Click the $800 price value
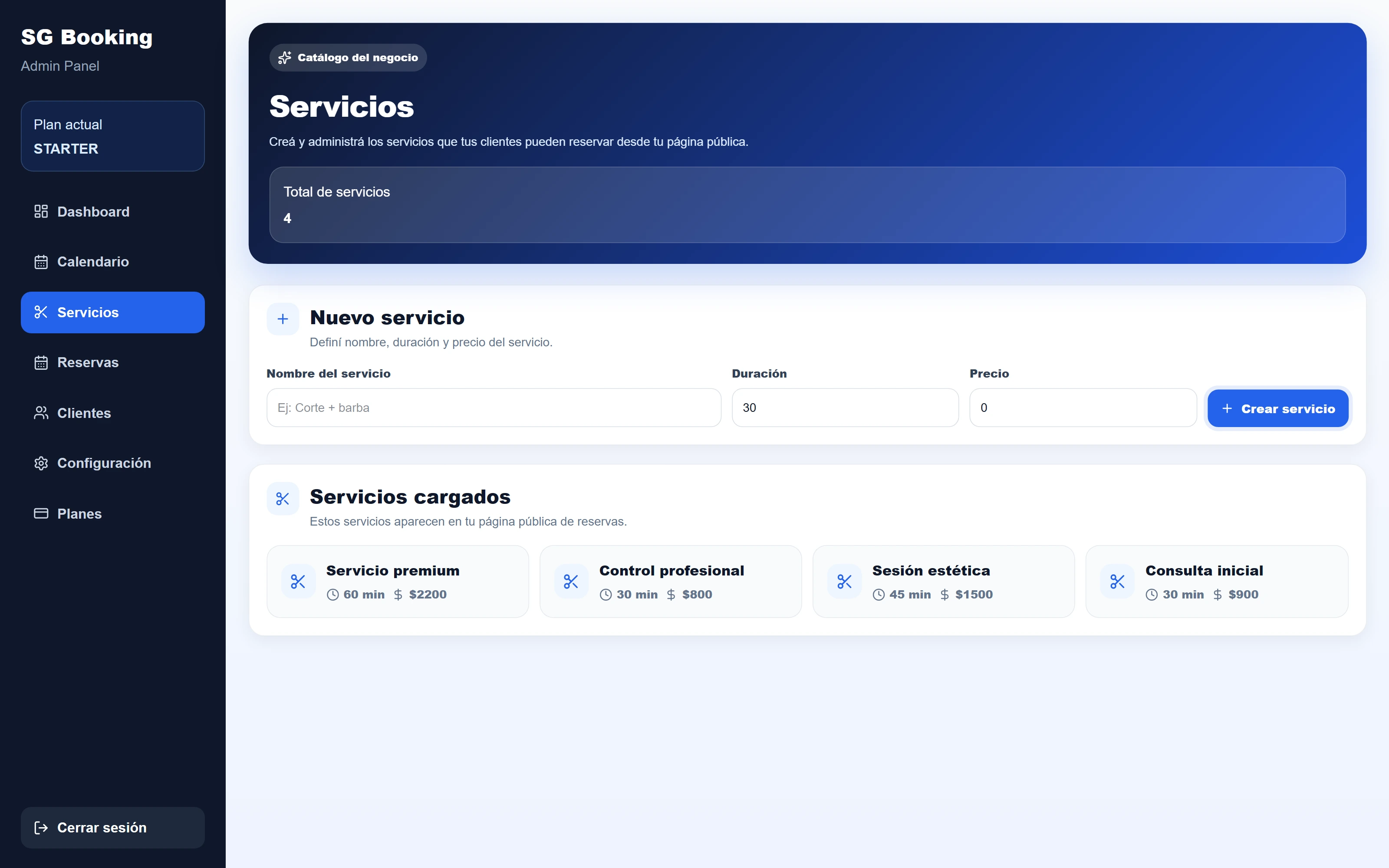Screen dimensions: 1389x868 coord(697,595)
